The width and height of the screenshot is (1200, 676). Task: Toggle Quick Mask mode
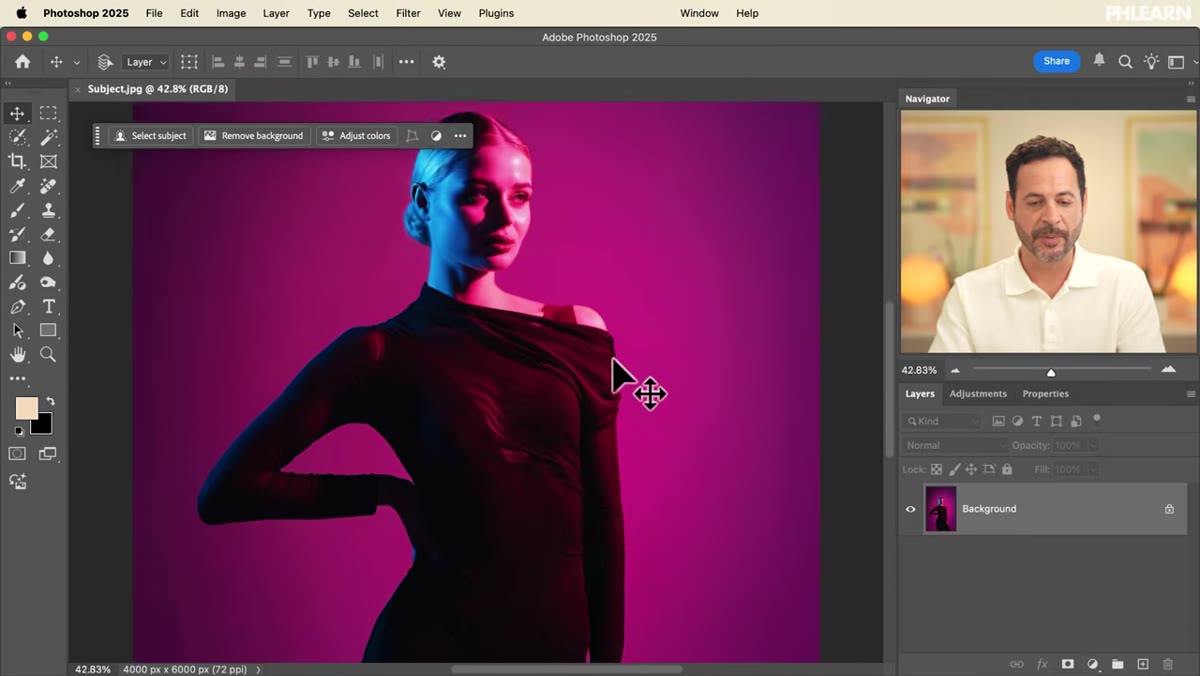point(17,454)
